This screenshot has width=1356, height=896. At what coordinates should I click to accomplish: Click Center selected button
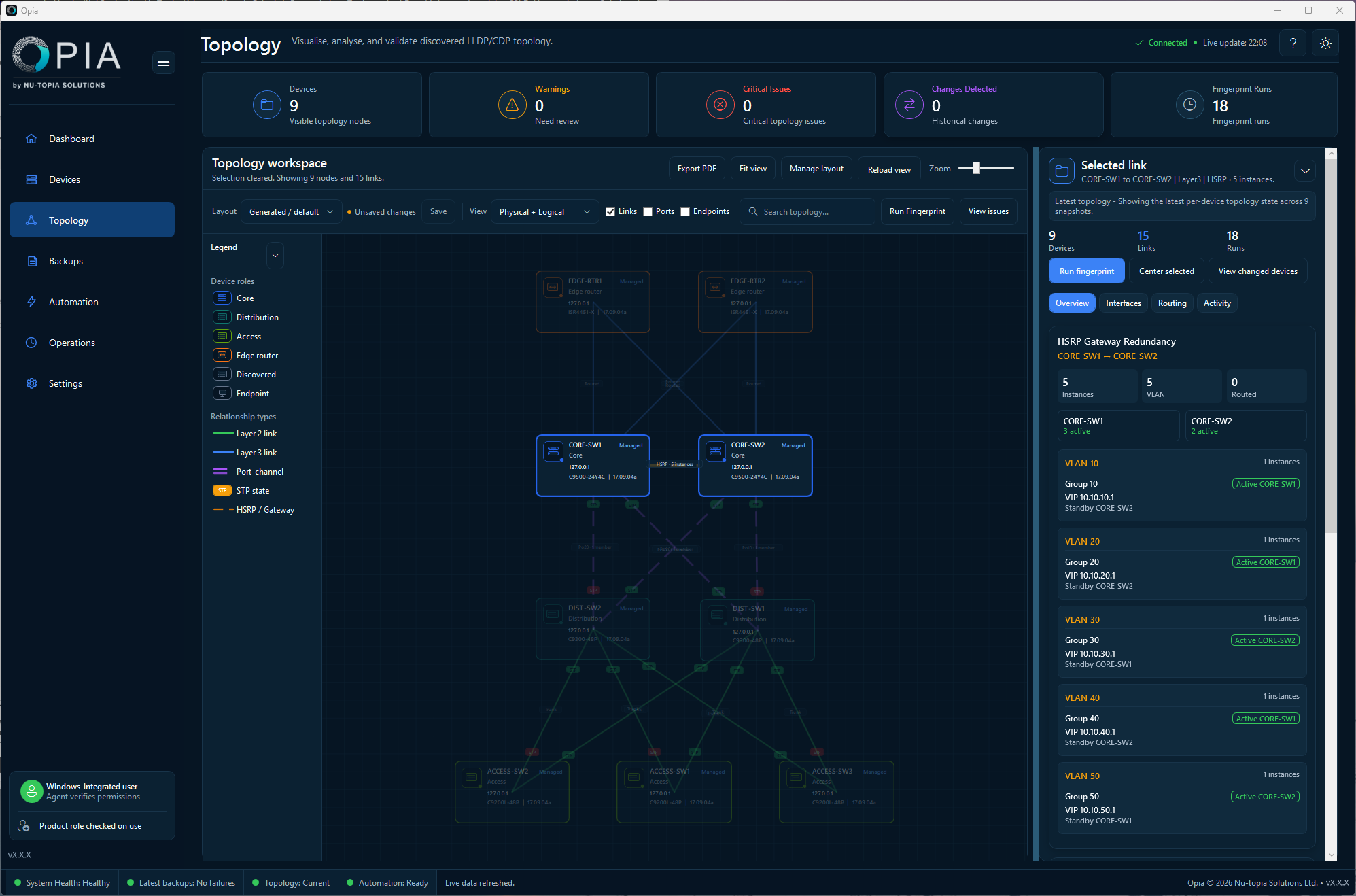(x=1166, y=271)
